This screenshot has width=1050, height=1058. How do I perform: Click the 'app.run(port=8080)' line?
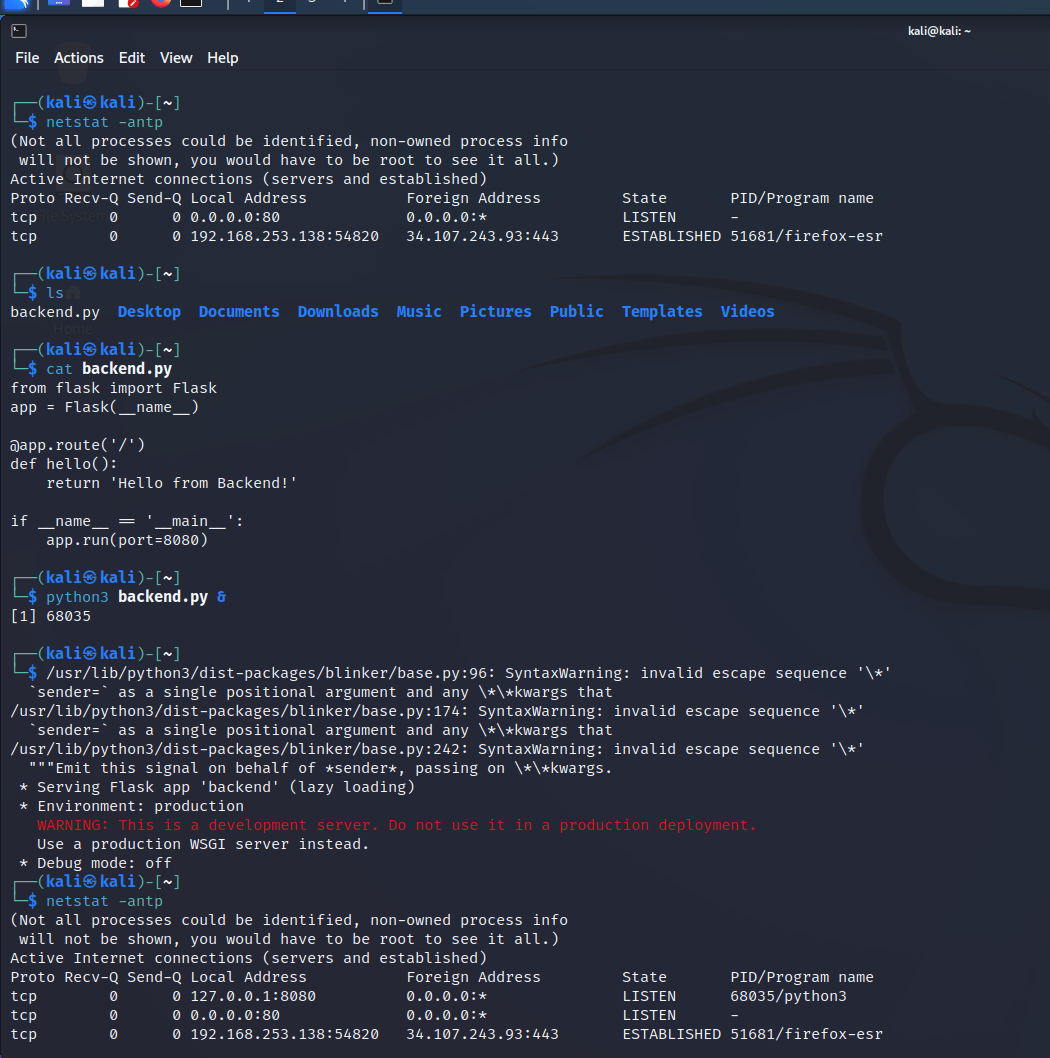[x=127, y=540]
